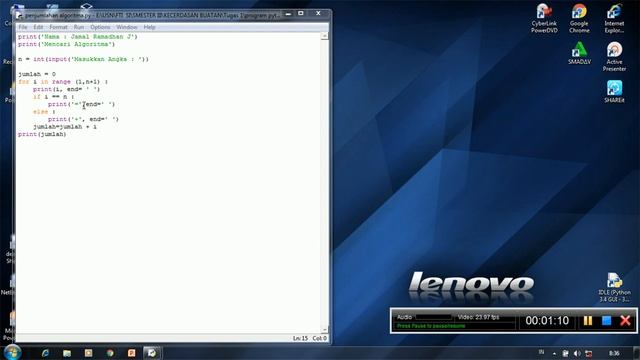Click the 'jumlah = 0' code line
640x360 pixels.
(37, 74)
